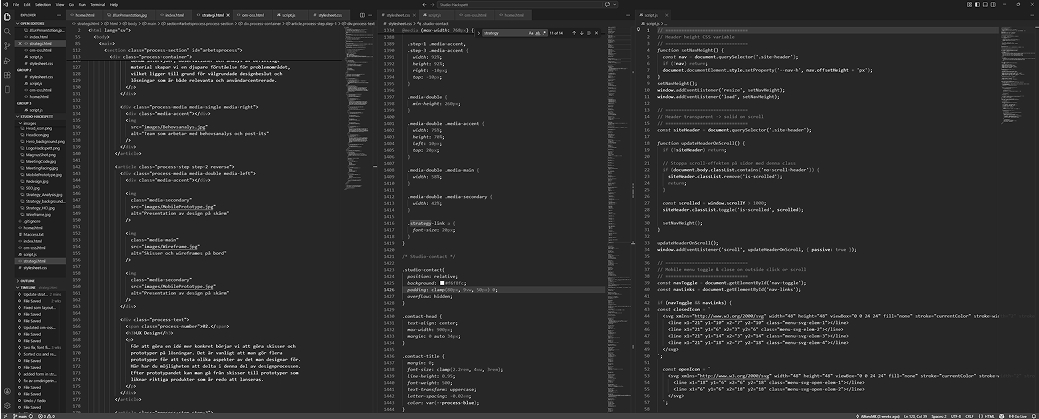Screen dimensions: 1039x419
Task: Open the Manage gear icon
Action: click(7, 406)
